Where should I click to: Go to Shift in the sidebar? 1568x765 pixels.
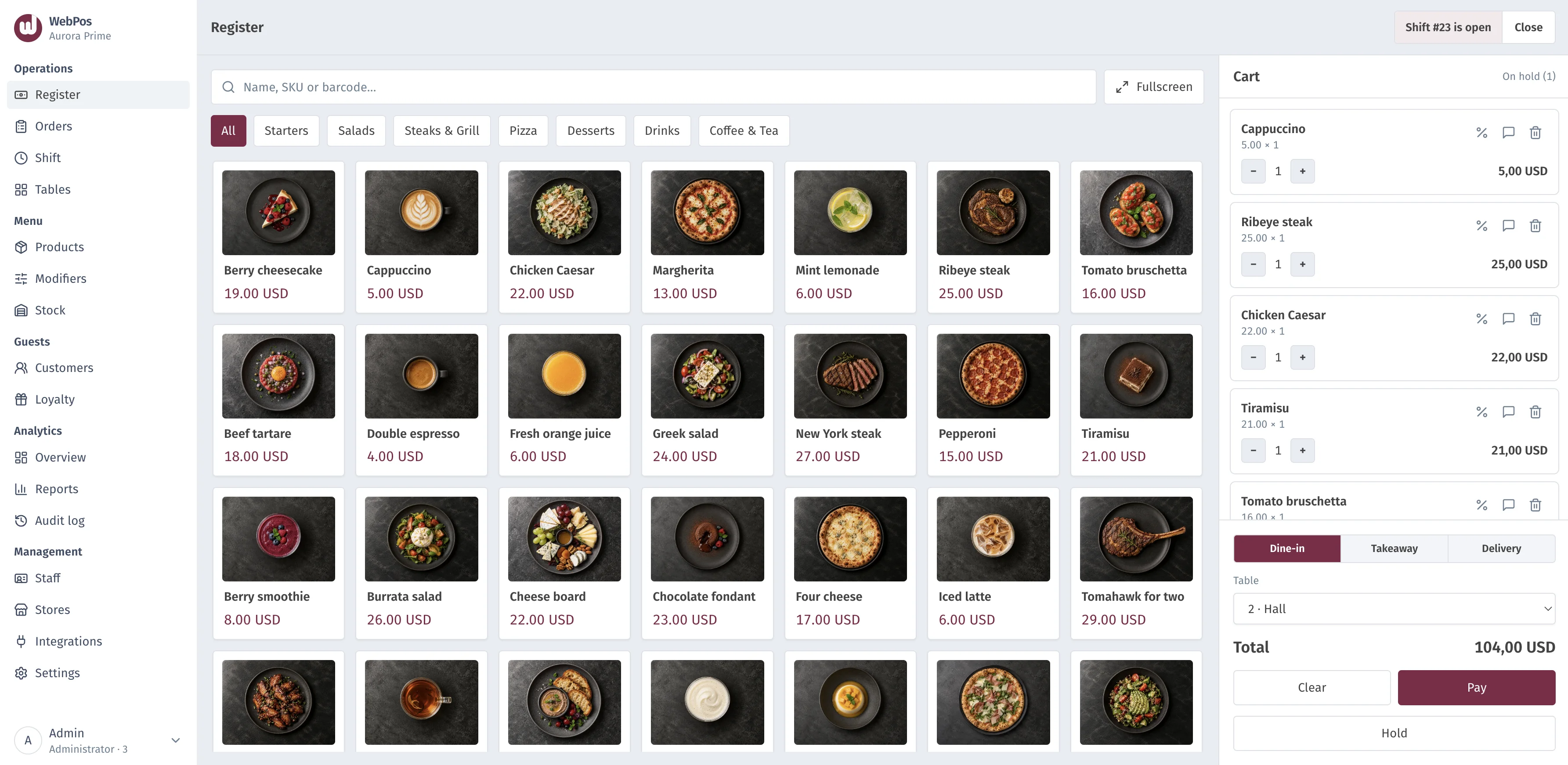tap(98, 158)
